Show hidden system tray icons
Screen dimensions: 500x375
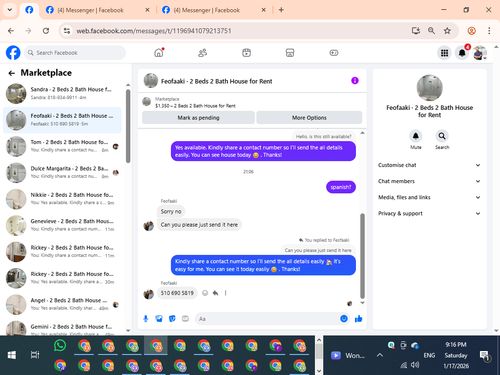pos(380,355)
